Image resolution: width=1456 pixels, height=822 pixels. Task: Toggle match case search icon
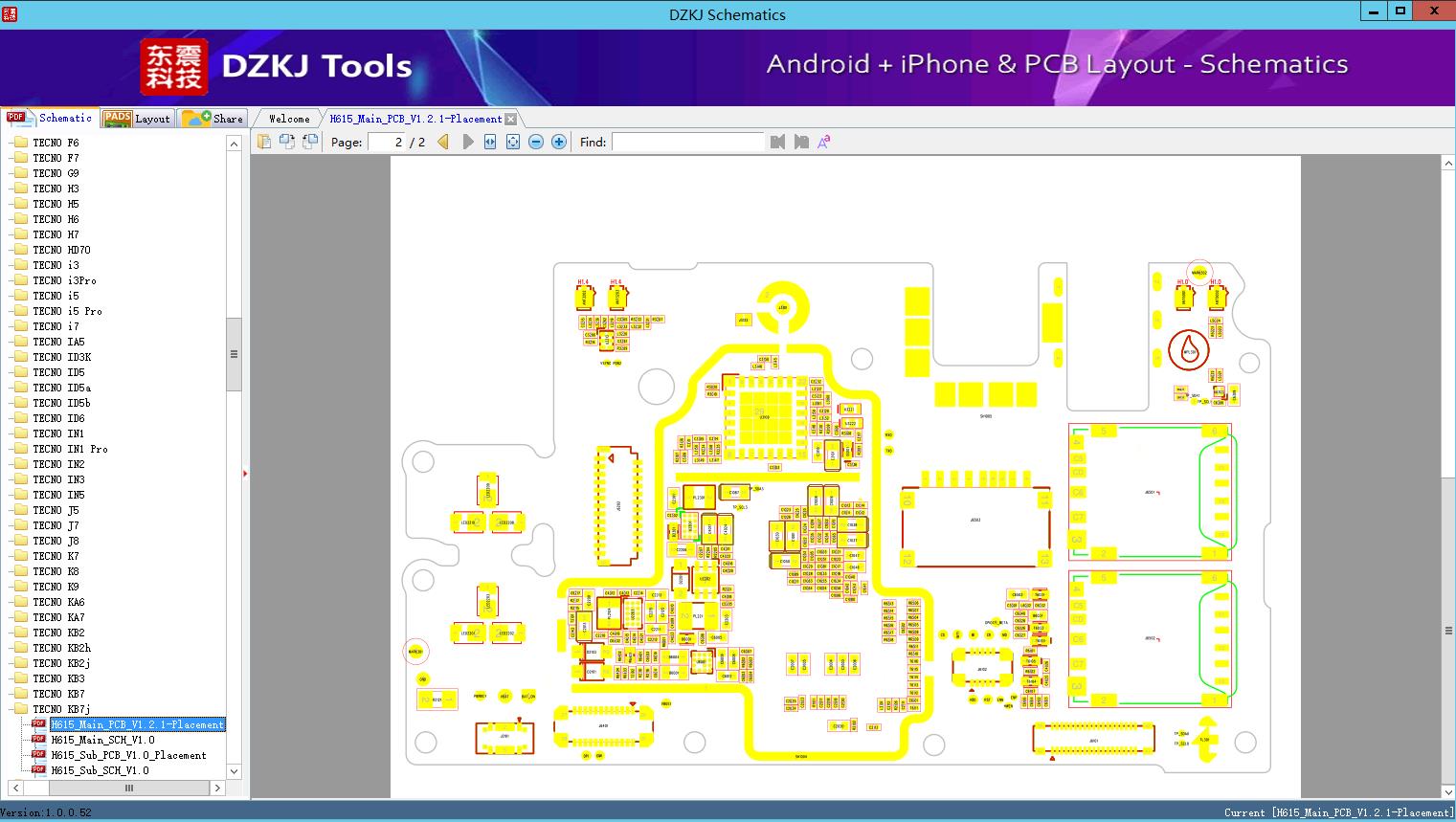point(824,142)
